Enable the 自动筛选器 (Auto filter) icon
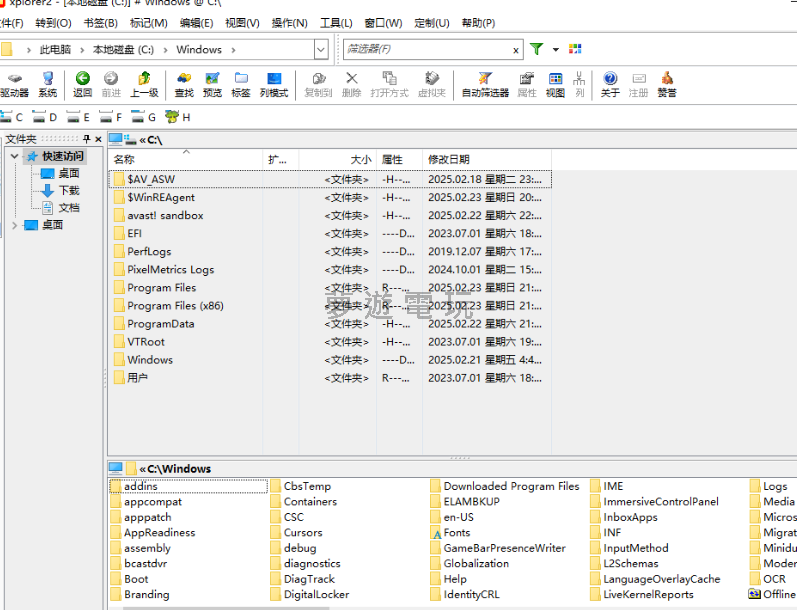Viewport: 797px width, 610px height. [485, 83]
